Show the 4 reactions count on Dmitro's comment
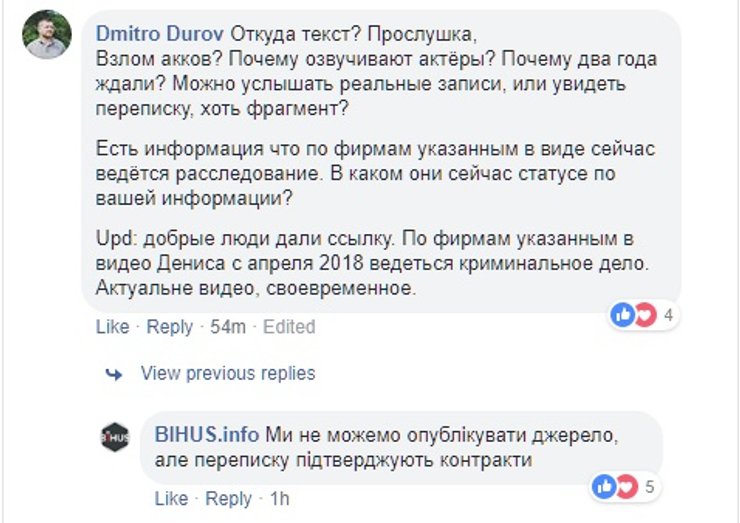Viewport: 740px width, 523px height. point(668,316)
